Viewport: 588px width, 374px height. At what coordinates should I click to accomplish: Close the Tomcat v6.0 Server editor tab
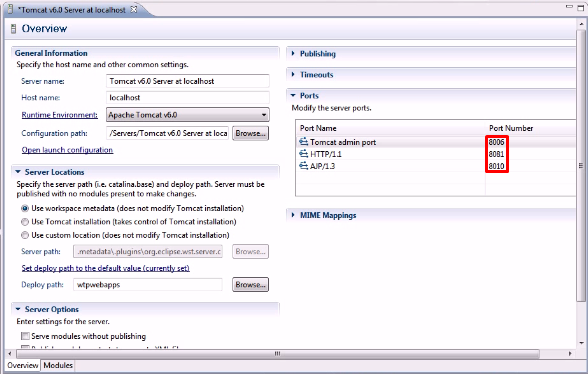coord(134,9)
